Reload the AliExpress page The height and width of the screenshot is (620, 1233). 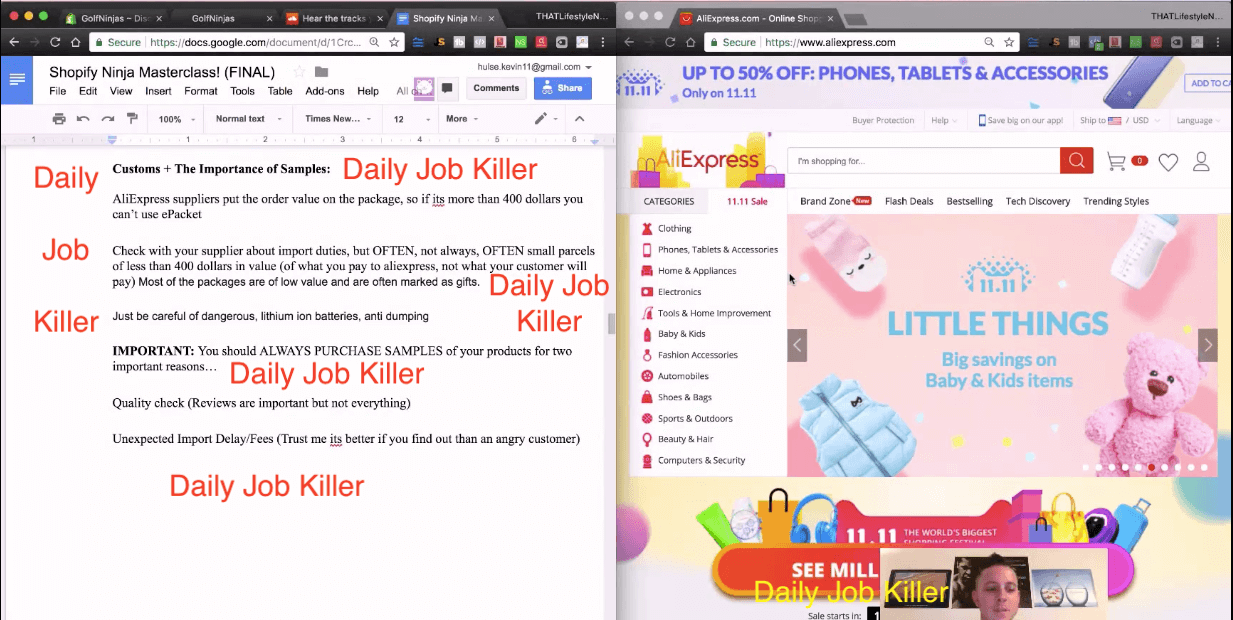tap(670, 42)
